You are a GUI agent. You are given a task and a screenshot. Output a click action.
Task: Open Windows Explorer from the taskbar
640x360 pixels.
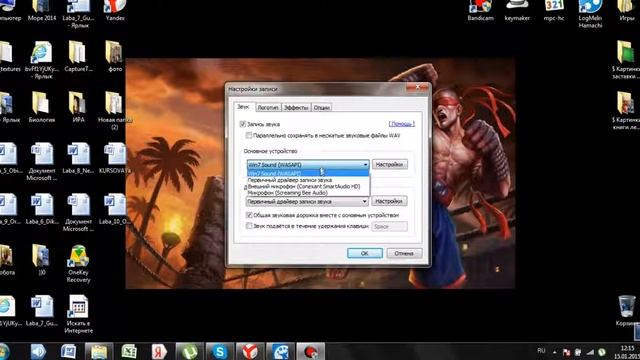point(99,351)
